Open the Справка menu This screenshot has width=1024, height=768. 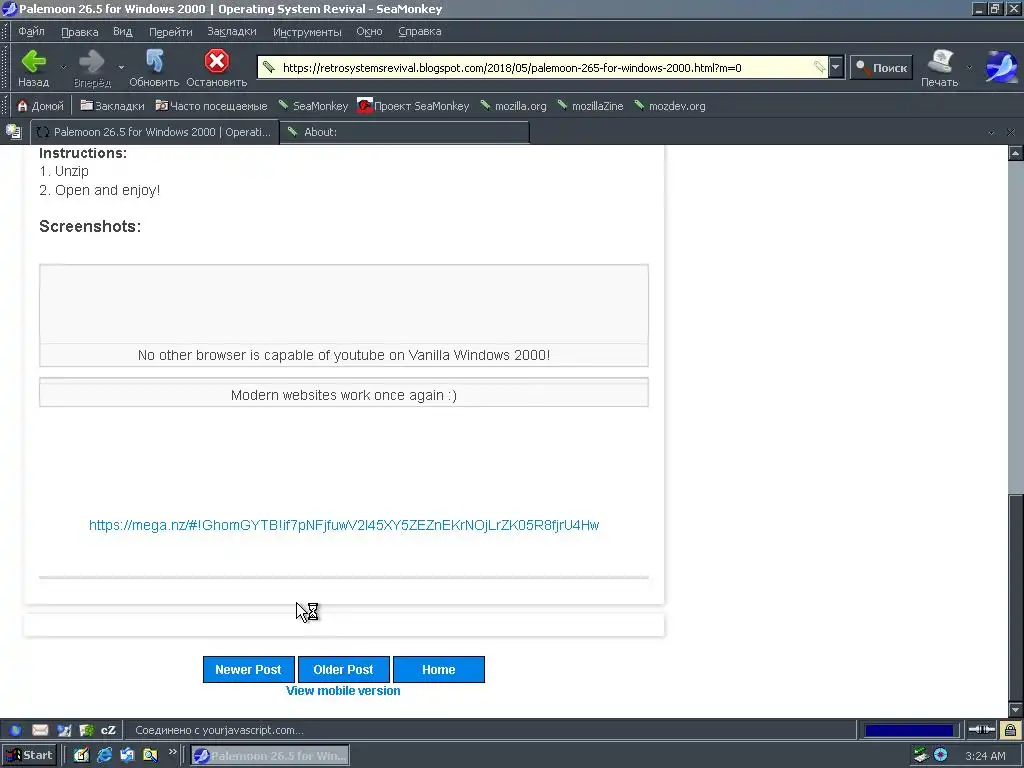(x=419, y=31)
